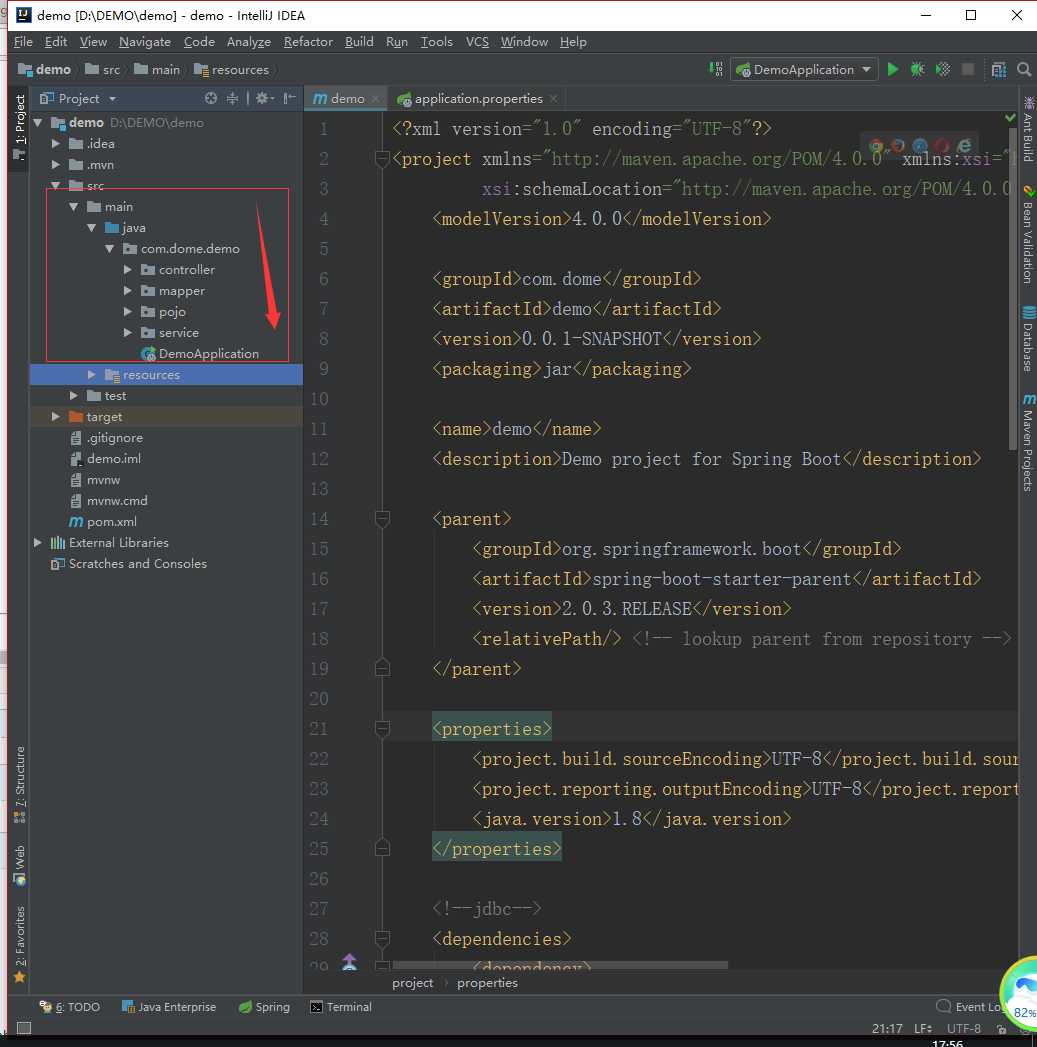Click the overridden-method gutter arrow icon
The height and width of the screenshot is (1047, 1037).
349,962
